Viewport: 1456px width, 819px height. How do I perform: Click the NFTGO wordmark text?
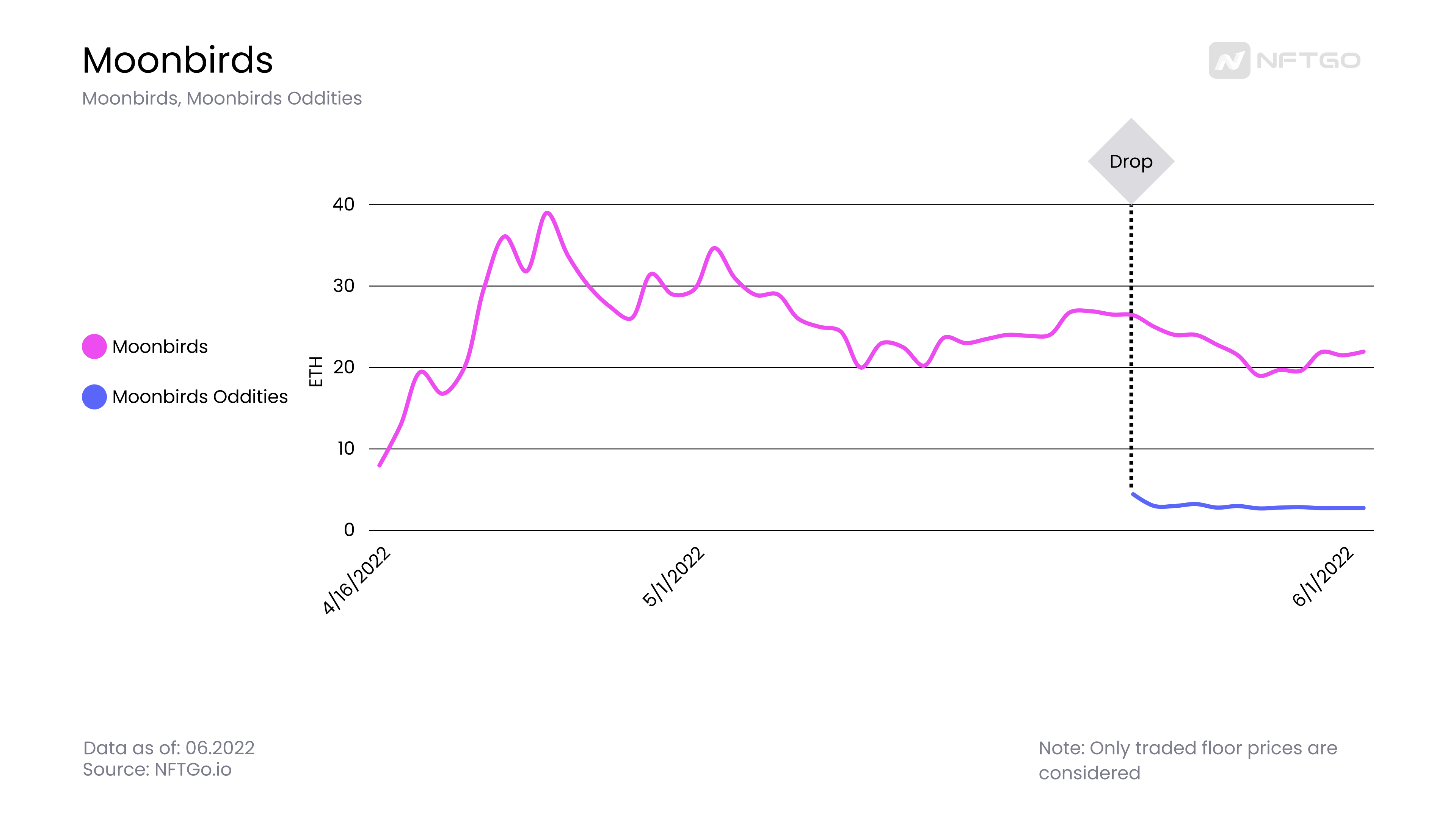pos(1308,61)
